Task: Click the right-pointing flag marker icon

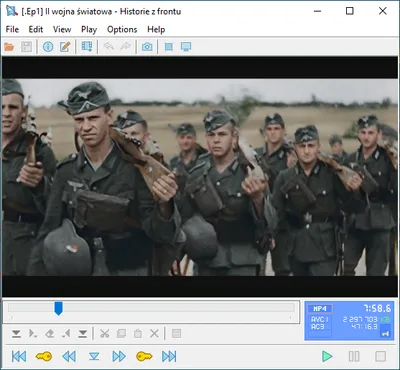Action: point(33,333)
